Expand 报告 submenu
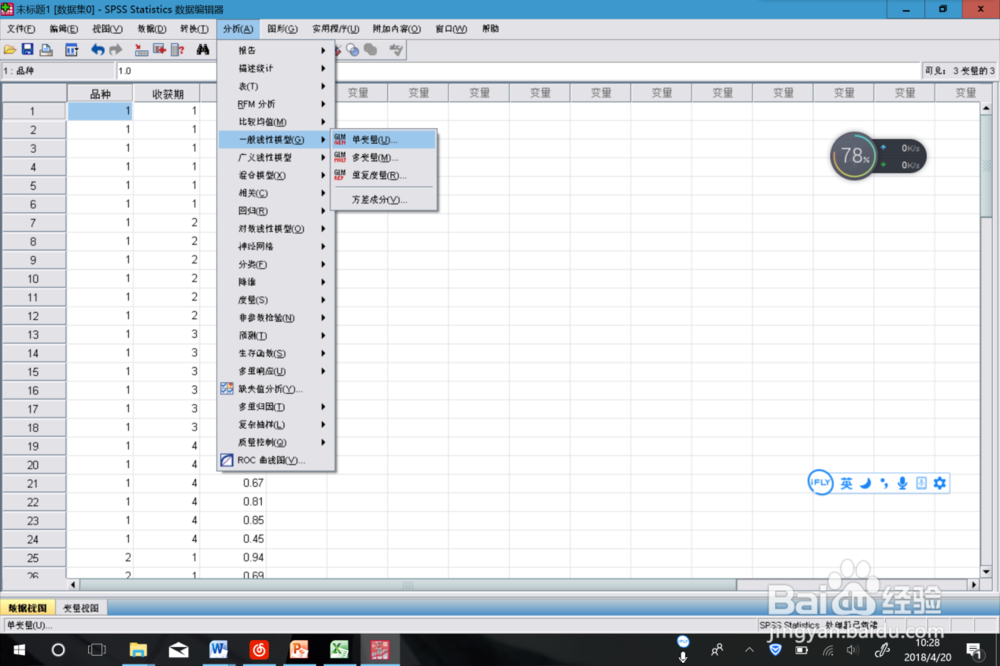The image size is (1000, 666). (276, 50)
